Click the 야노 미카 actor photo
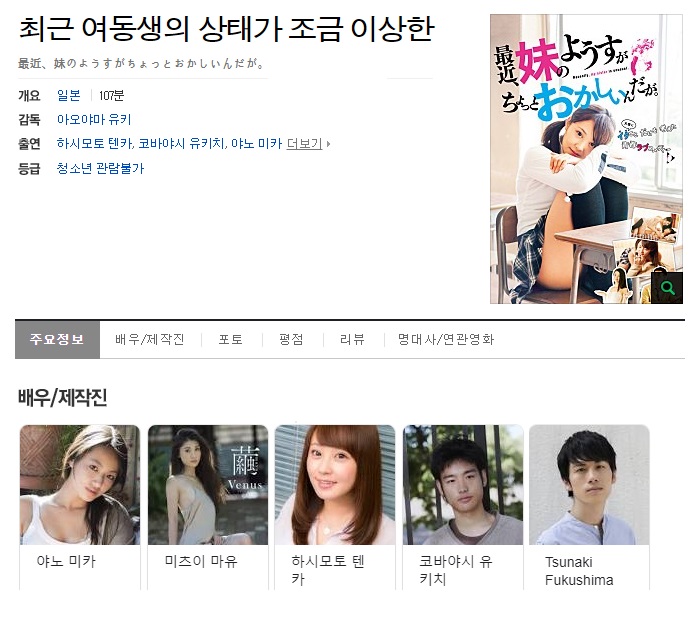 coord(80,485)
